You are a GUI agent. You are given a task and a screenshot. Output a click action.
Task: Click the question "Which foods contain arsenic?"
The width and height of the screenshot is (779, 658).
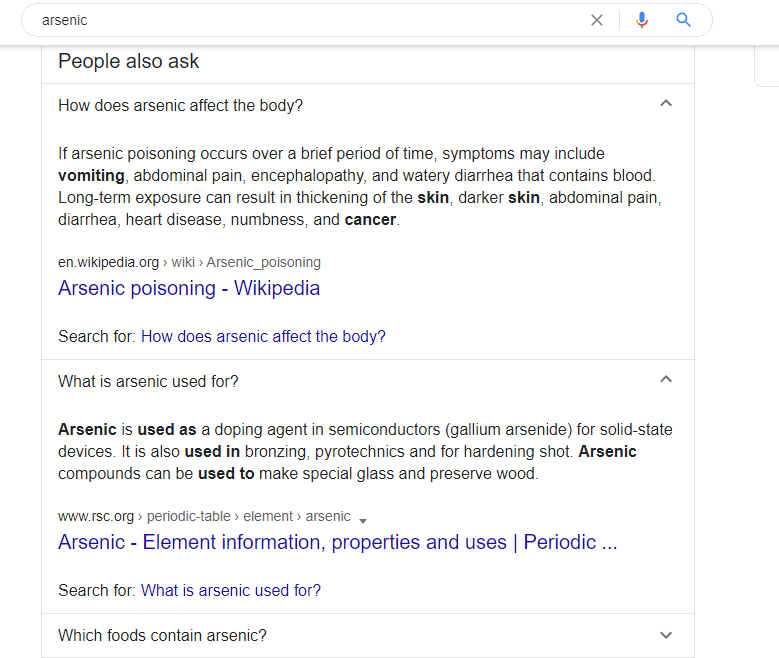(162, 635)
